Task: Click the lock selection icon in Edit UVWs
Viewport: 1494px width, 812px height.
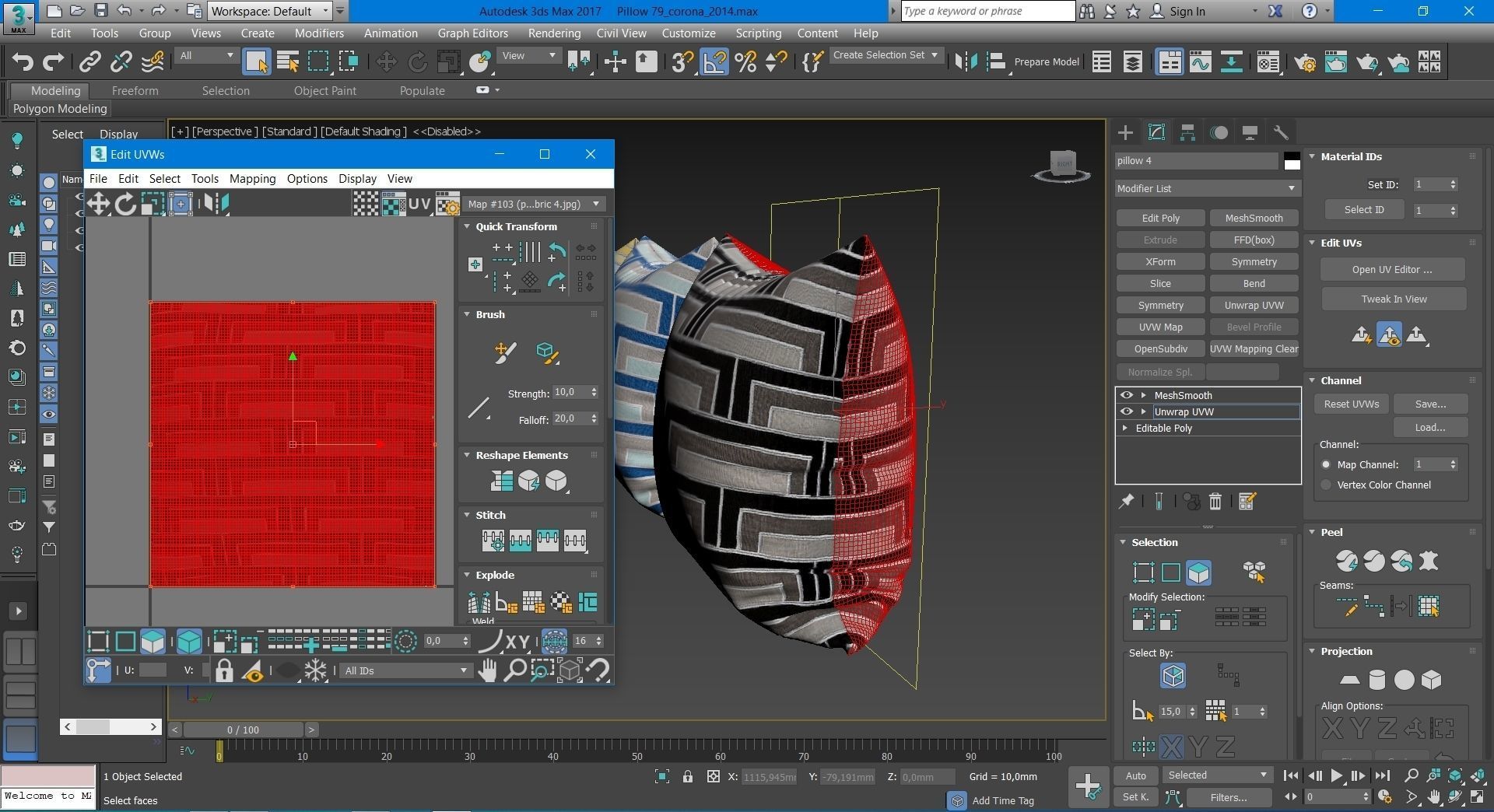Action: point(224,670)
